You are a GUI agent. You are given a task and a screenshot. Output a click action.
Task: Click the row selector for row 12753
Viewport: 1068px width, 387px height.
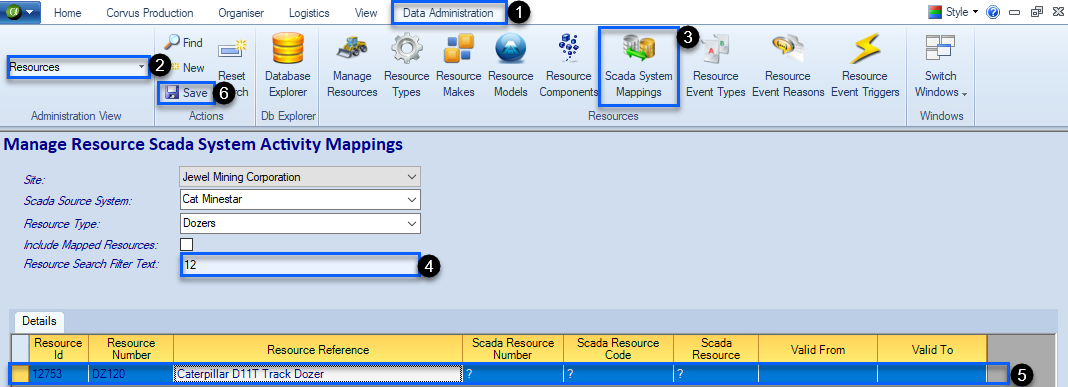(x=20, y=373)
